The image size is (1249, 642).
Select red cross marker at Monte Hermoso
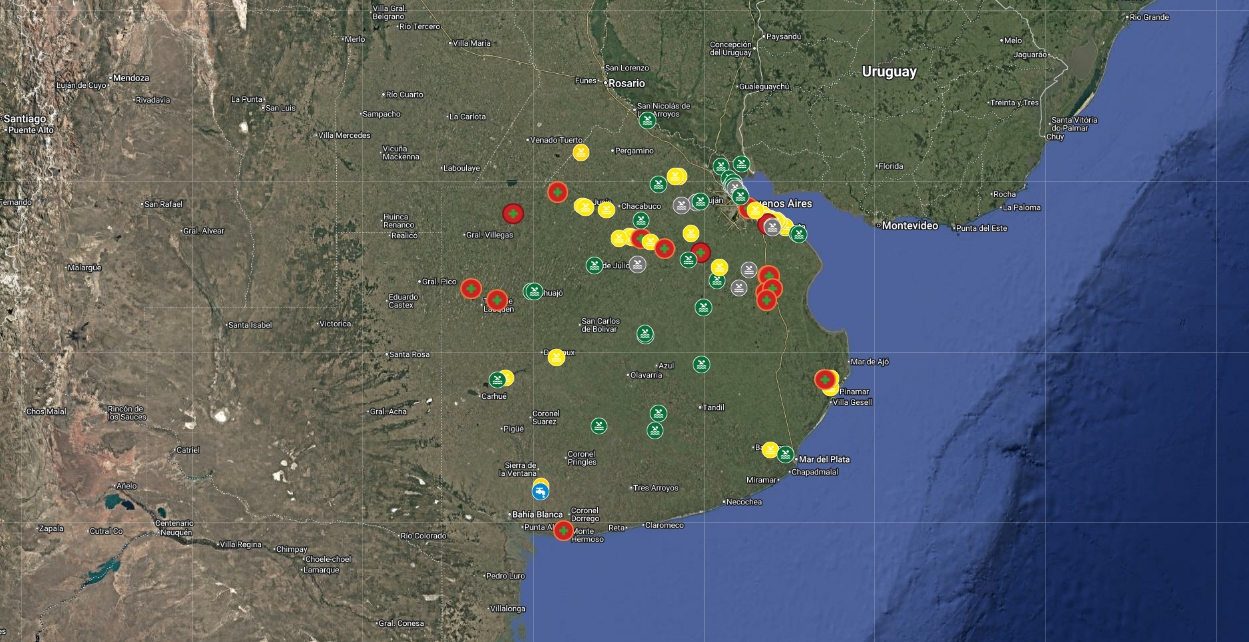pyautogui.click(x=564, y=530)
